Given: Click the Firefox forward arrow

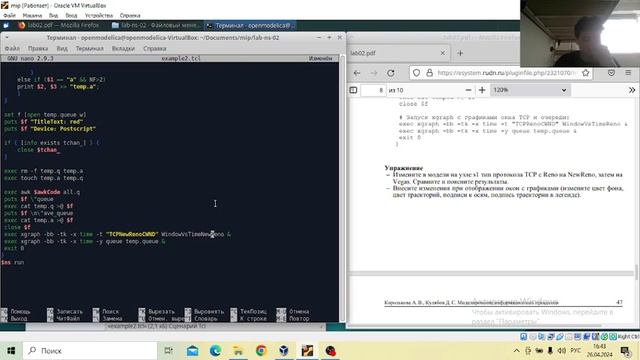Looking at the screenshot, I should click(x=374, y=73).
